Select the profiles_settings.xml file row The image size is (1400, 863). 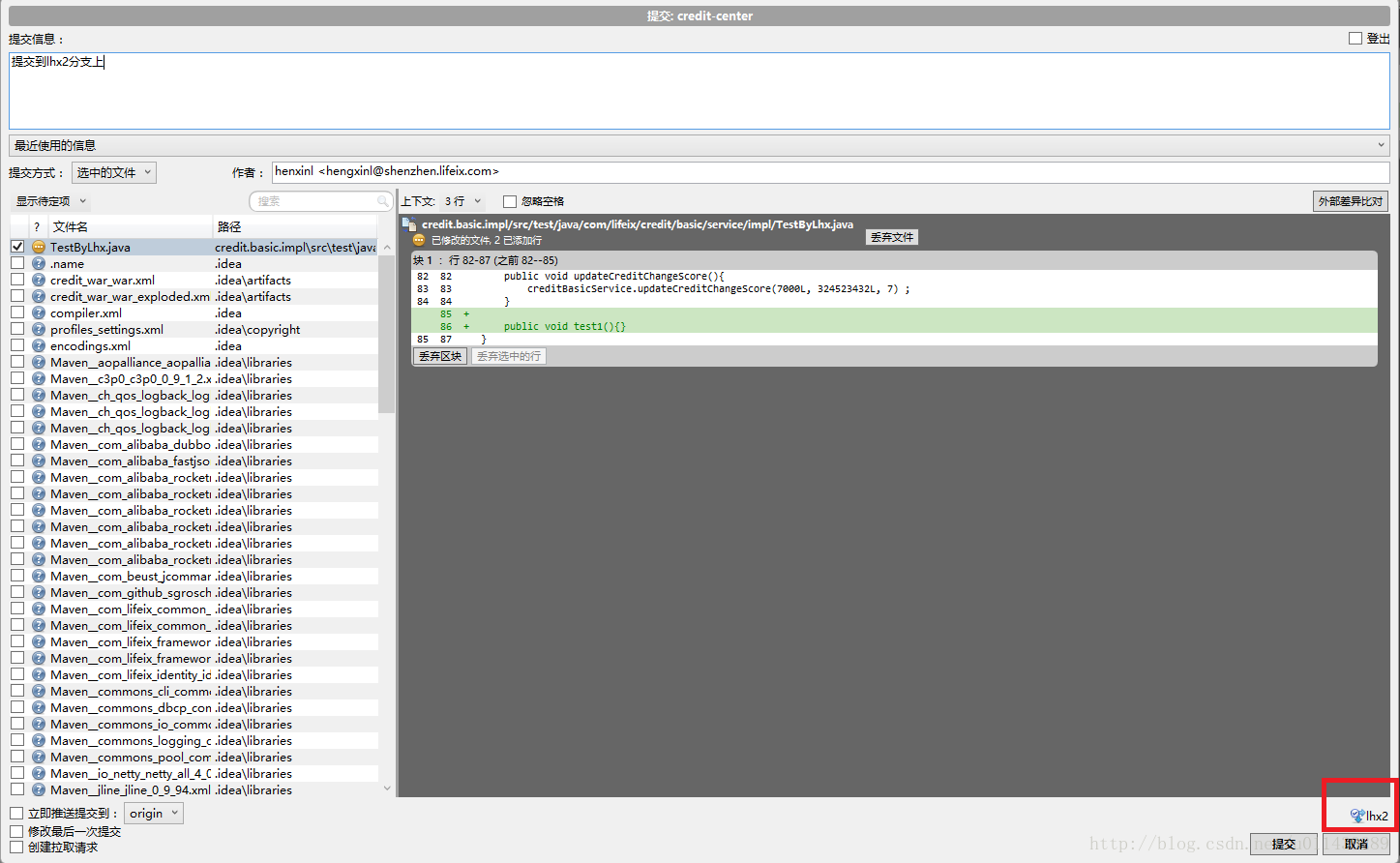point(194,329)
